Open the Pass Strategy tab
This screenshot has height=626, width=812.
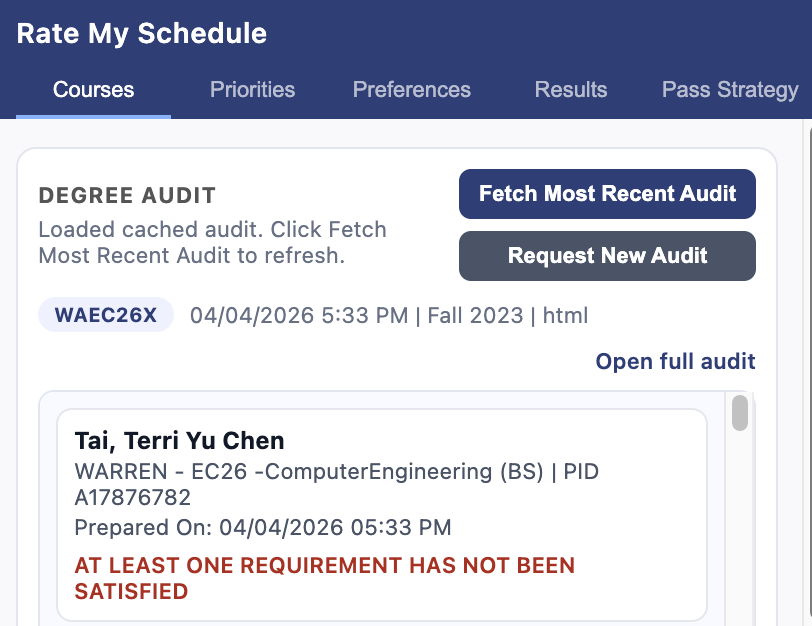coord(730,89)
